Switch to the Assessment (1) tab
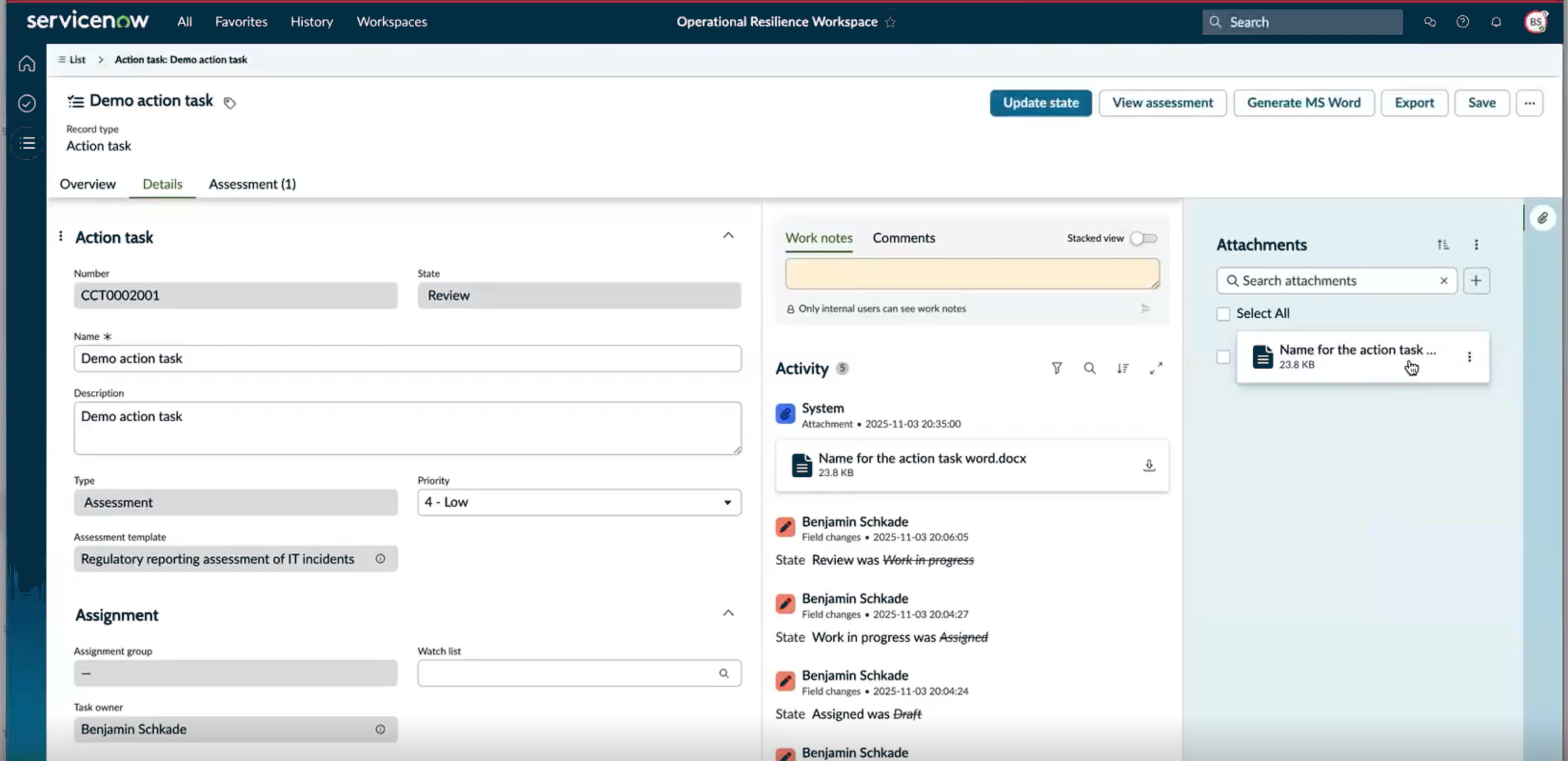Screen dimensions: 1568x761 click(x=252, y=184)
